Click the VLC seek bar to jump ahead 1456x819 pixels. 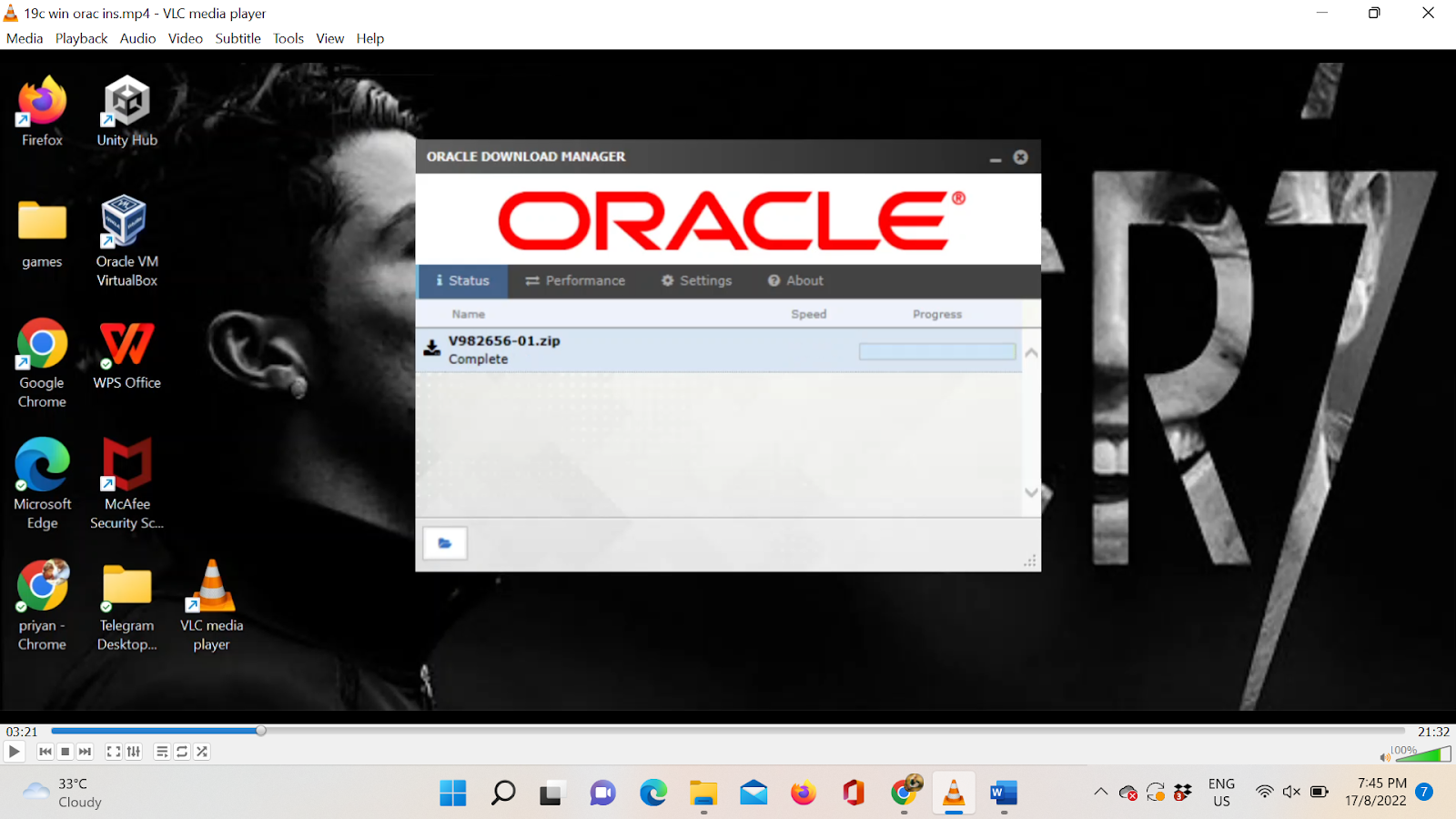coord(728,731)
